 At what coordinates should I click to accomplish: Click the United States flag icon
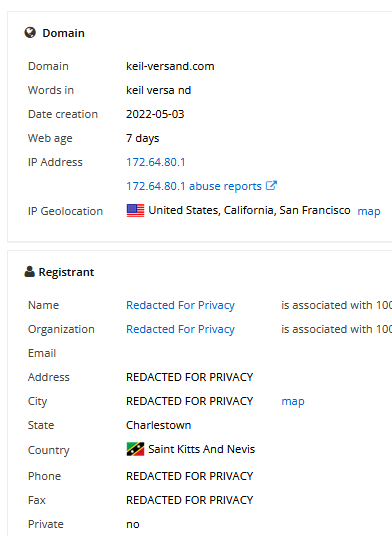coord(135,211)
